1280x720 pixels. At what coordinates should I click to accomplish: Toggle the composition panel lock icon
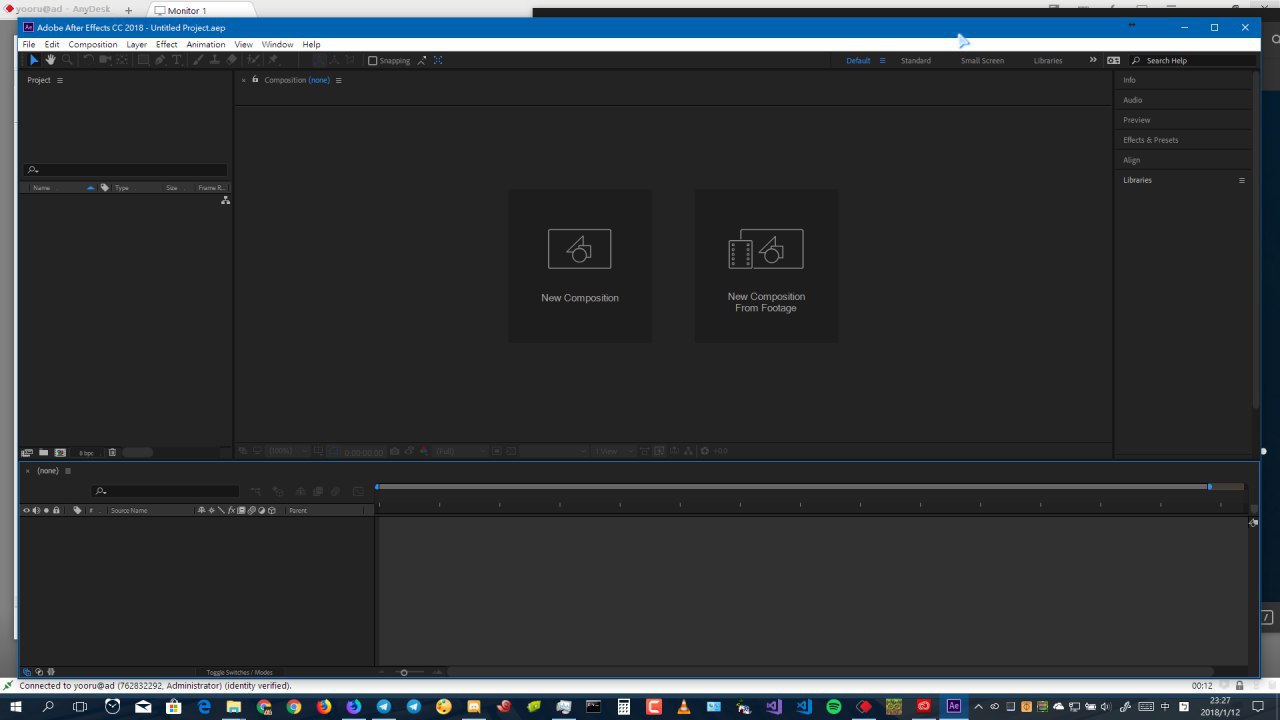[x=255, y=80]
